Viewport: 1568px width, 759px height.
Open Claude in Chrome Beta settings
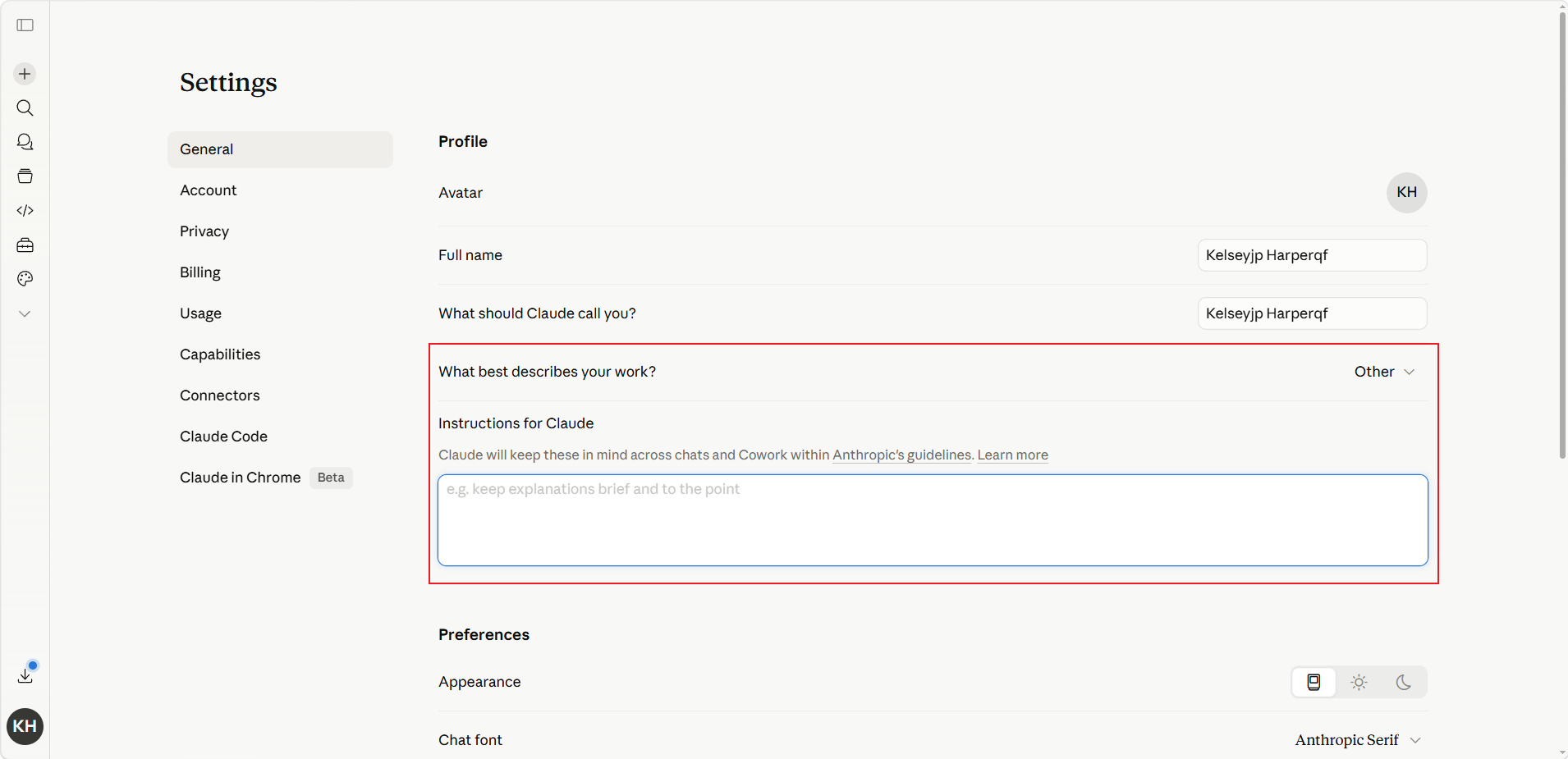[x=280, y=478]
